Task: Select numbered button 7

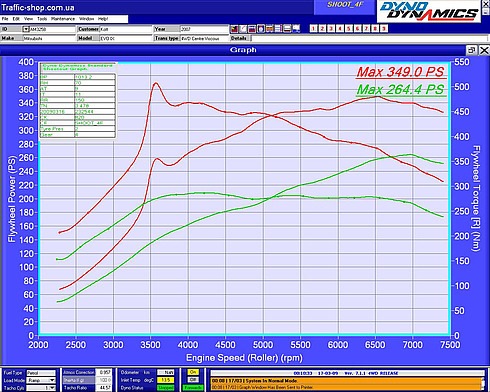Action: tap(366, 29)
